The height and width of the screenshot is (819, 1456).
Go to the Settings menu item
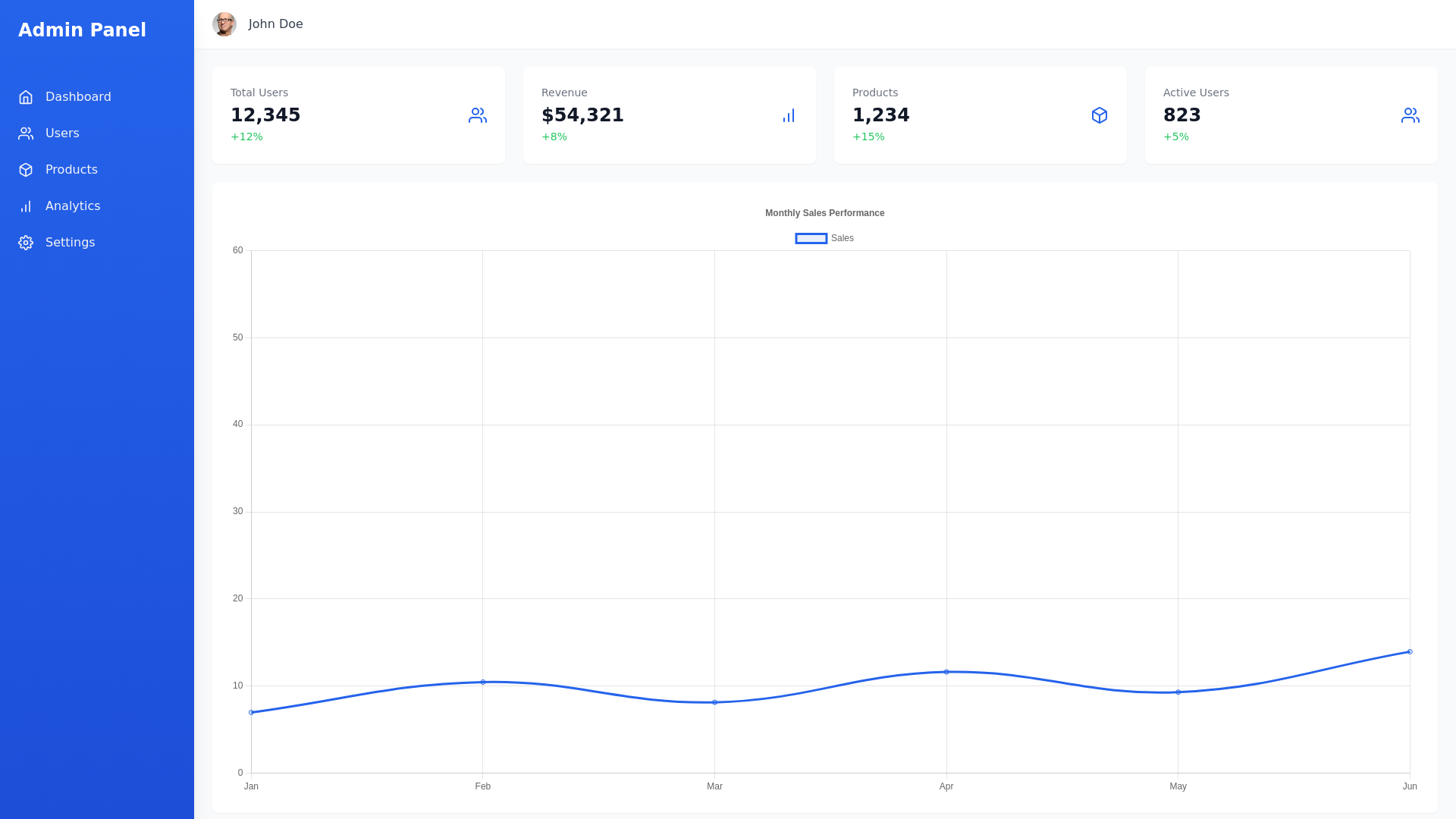click(70, 243)
